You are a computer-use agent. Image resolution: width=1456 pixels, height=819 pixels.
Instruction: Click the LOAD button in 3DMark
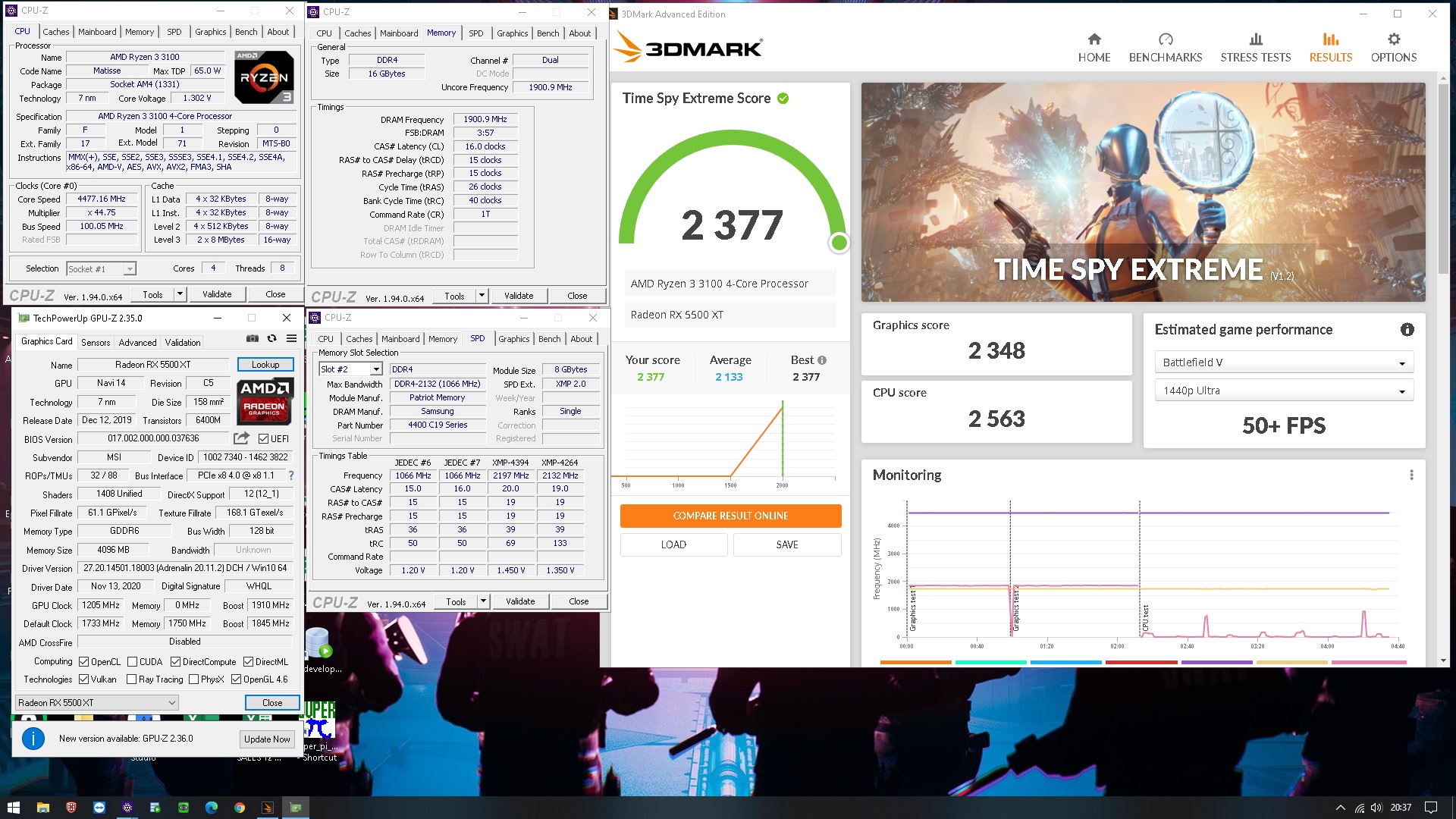[673, 544]
